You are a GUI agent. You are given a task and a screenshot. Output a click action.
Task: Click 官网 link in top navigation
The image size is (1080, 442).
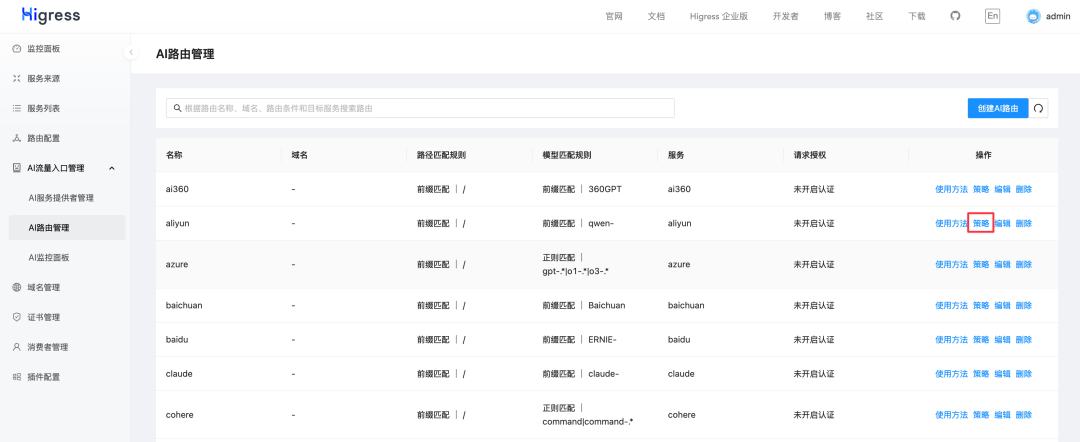coord(614,17)
